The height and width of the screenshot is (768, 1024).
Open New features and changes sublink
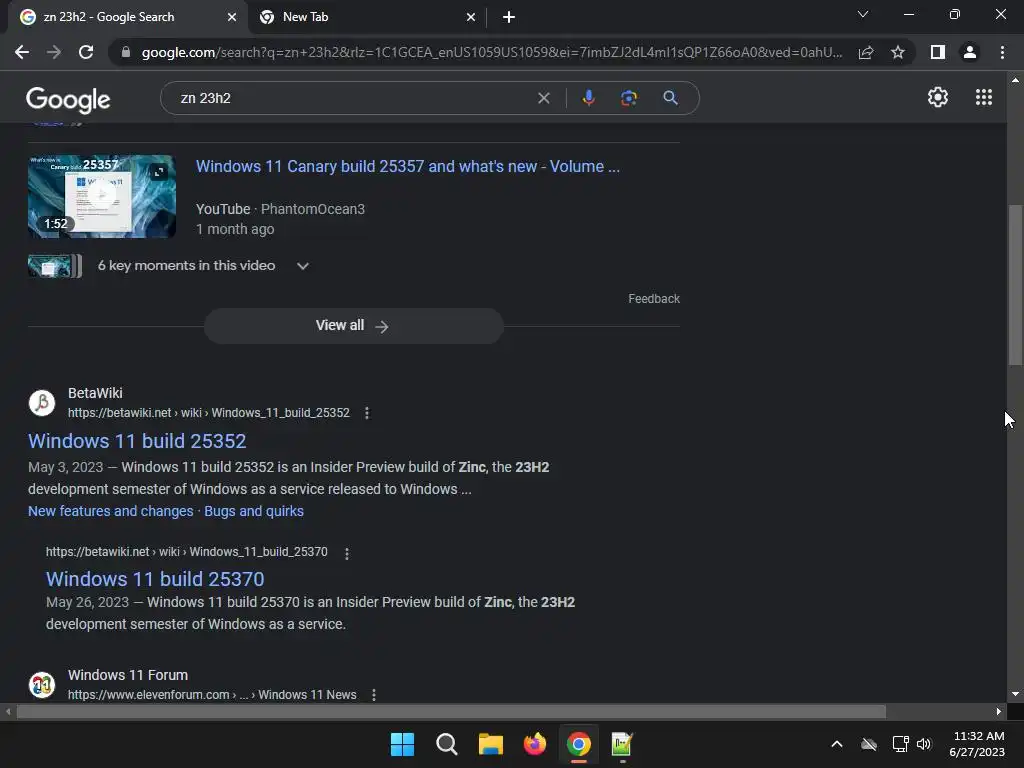[x=110, y=511]
